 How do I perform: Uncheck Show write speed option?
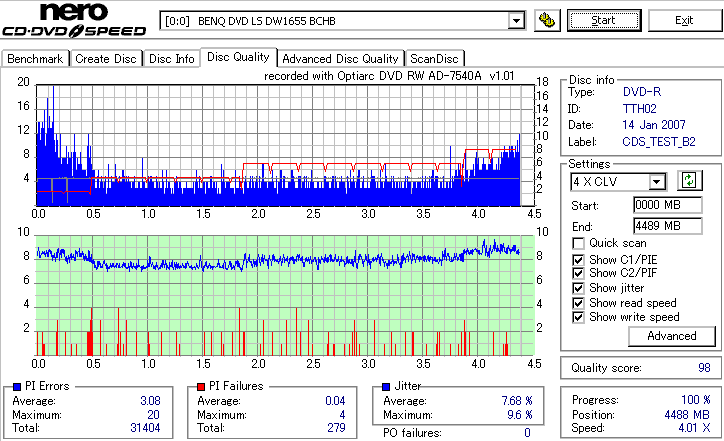tap(578, 317)
